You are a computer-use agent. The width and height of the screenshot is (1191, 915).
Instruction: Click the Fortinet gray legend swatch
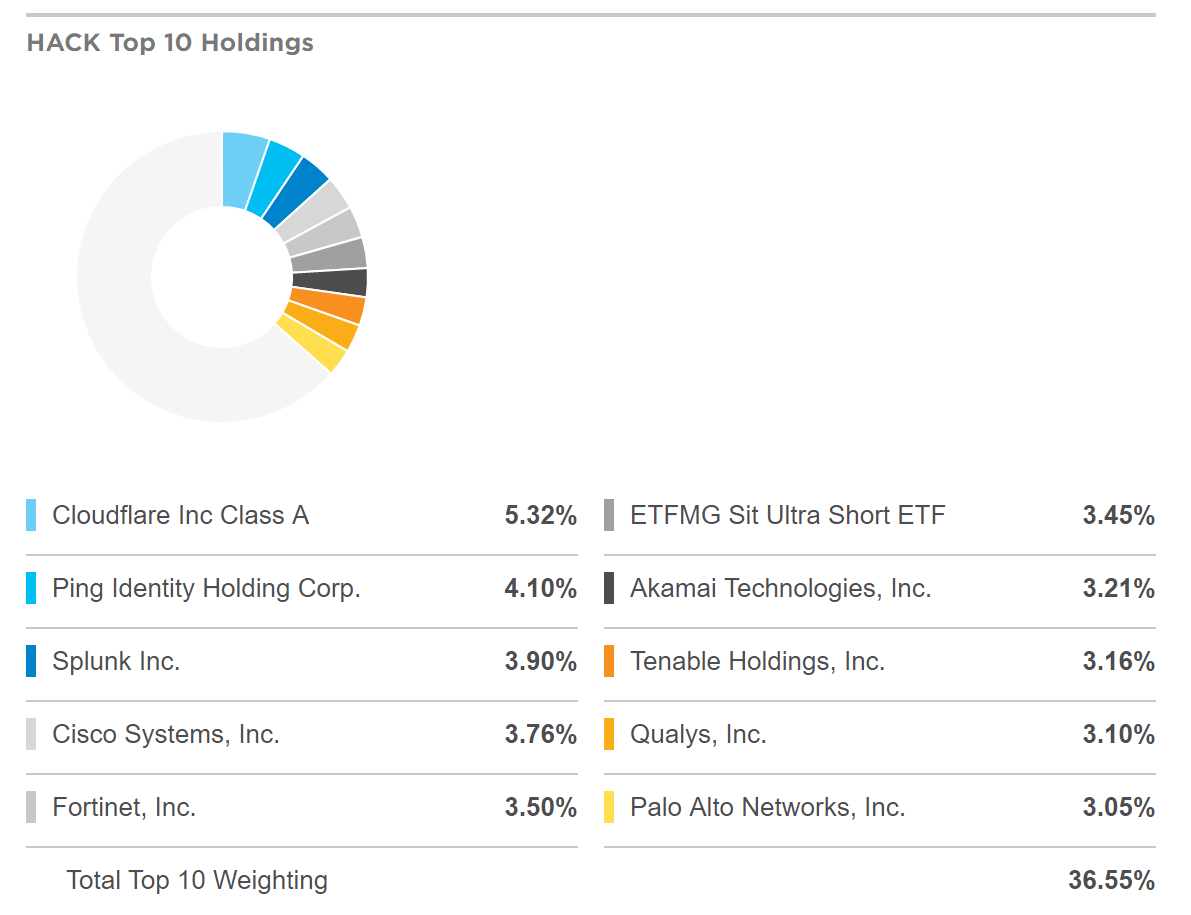(x=31, y=806)
